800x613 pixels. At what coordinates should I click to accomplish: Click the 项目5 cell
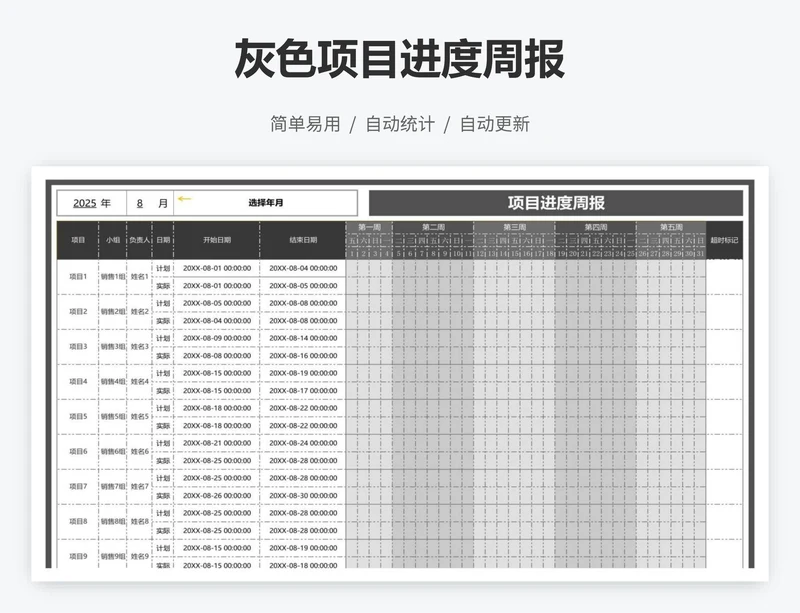click(78, 416)
